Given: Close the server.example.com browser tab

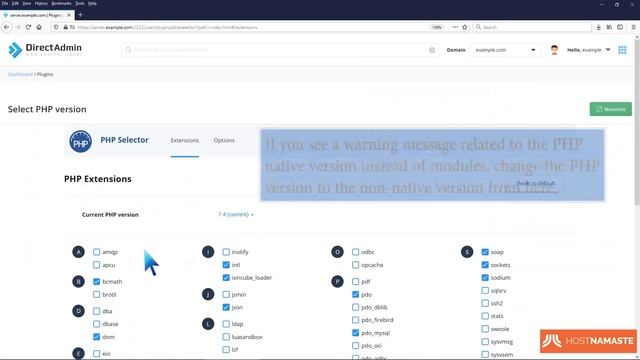Looking at the screenshot, I should click(x=69, y=15).
